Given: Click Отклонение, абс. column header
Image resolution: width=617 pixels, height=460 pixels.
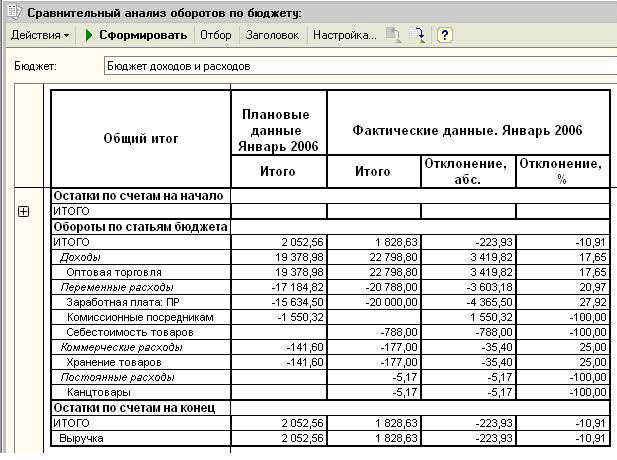Looking at the screenshot, I should coord(467,172).
